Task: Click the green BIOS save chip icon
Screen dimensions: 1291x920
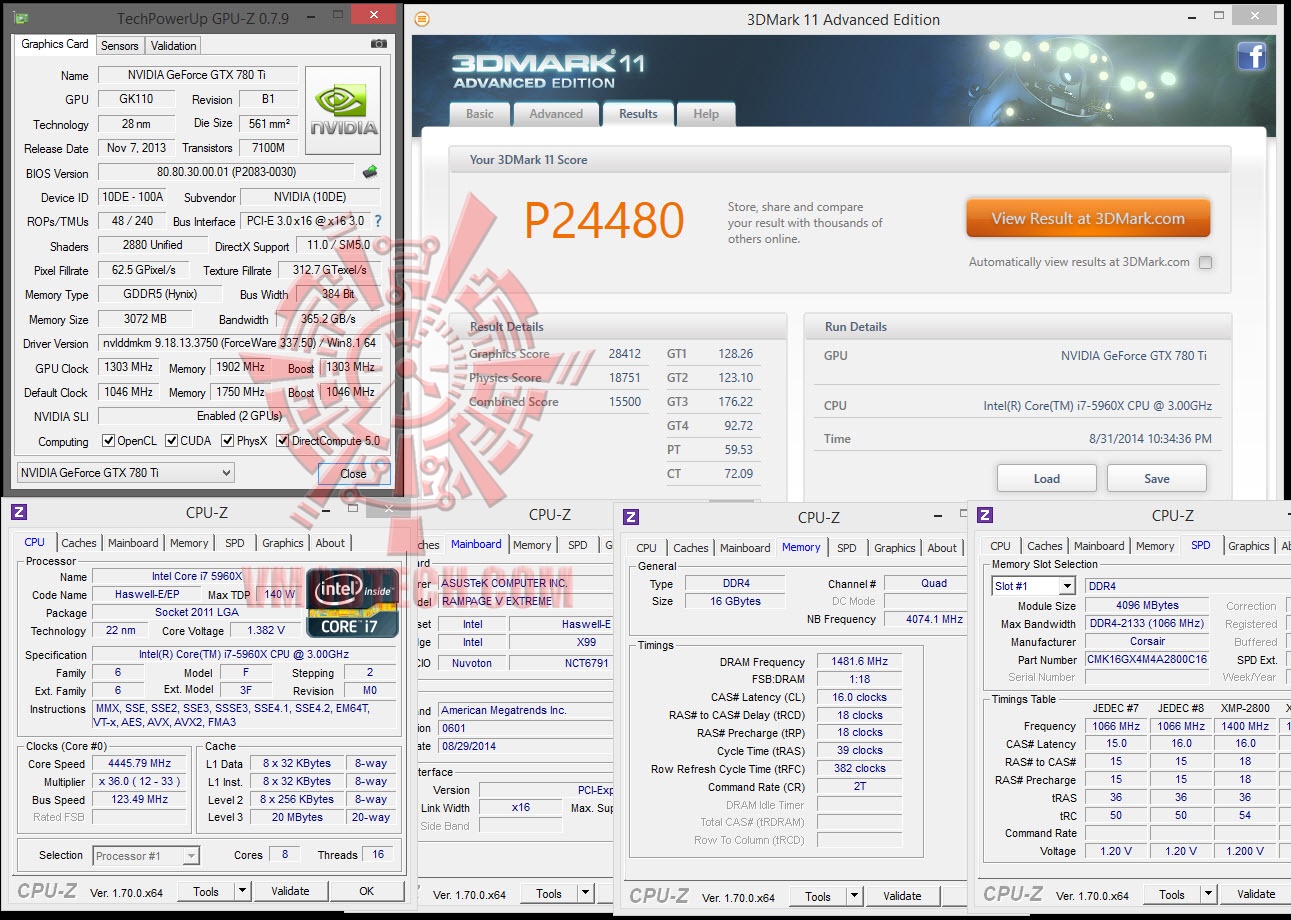Action: click(370, 172)
